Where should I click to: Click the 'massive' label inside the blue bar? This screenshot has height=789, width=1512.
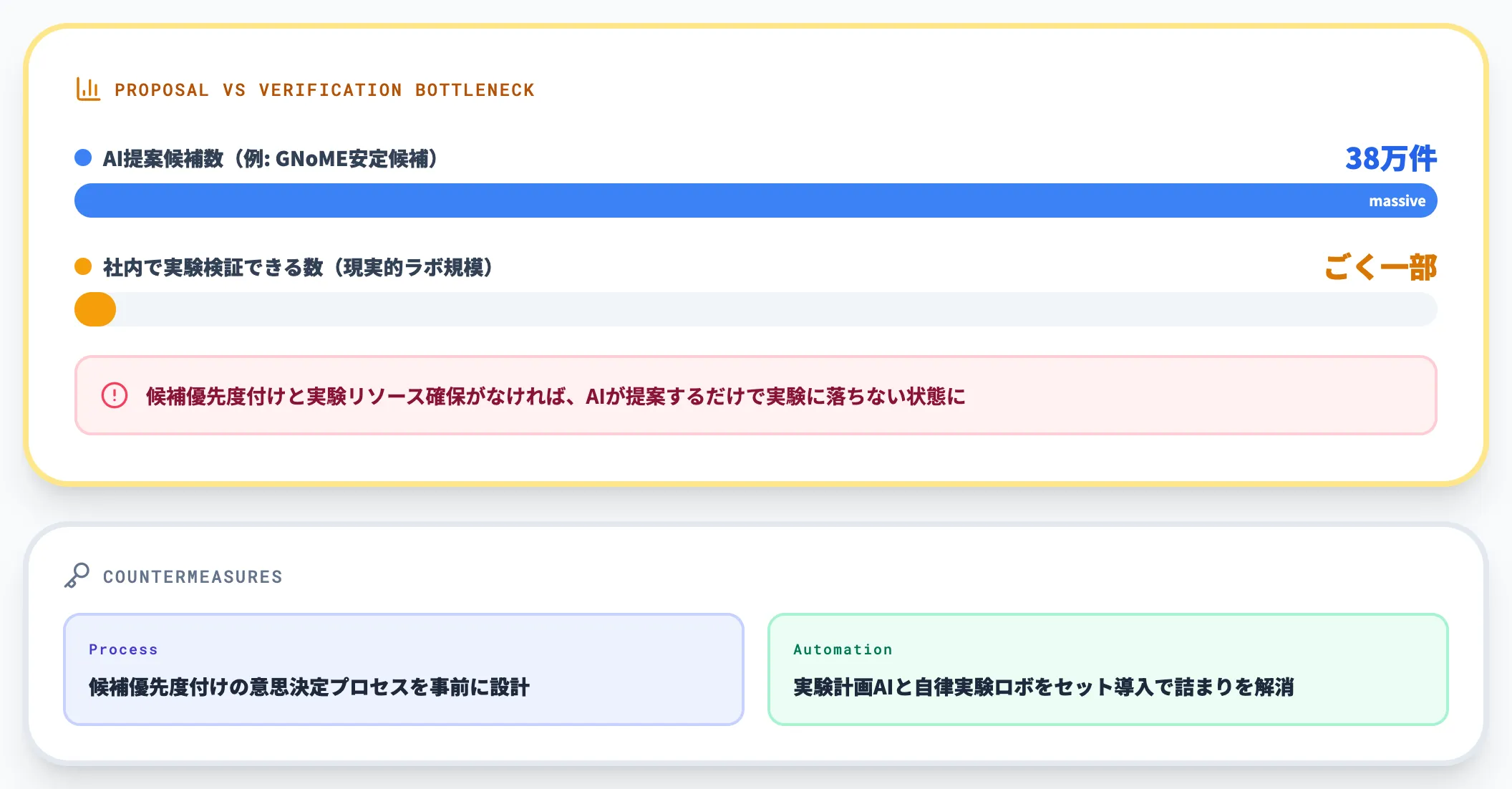click(x=1397, y=201)
